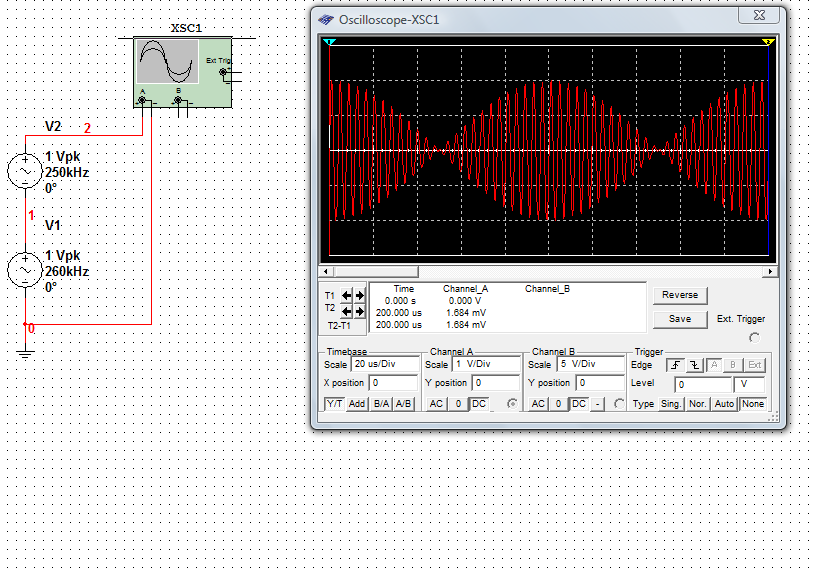The height and width of the screenshot is (569, 813).
Task: Click the 250kHz frequency label
Action: (x=67, y=173)
